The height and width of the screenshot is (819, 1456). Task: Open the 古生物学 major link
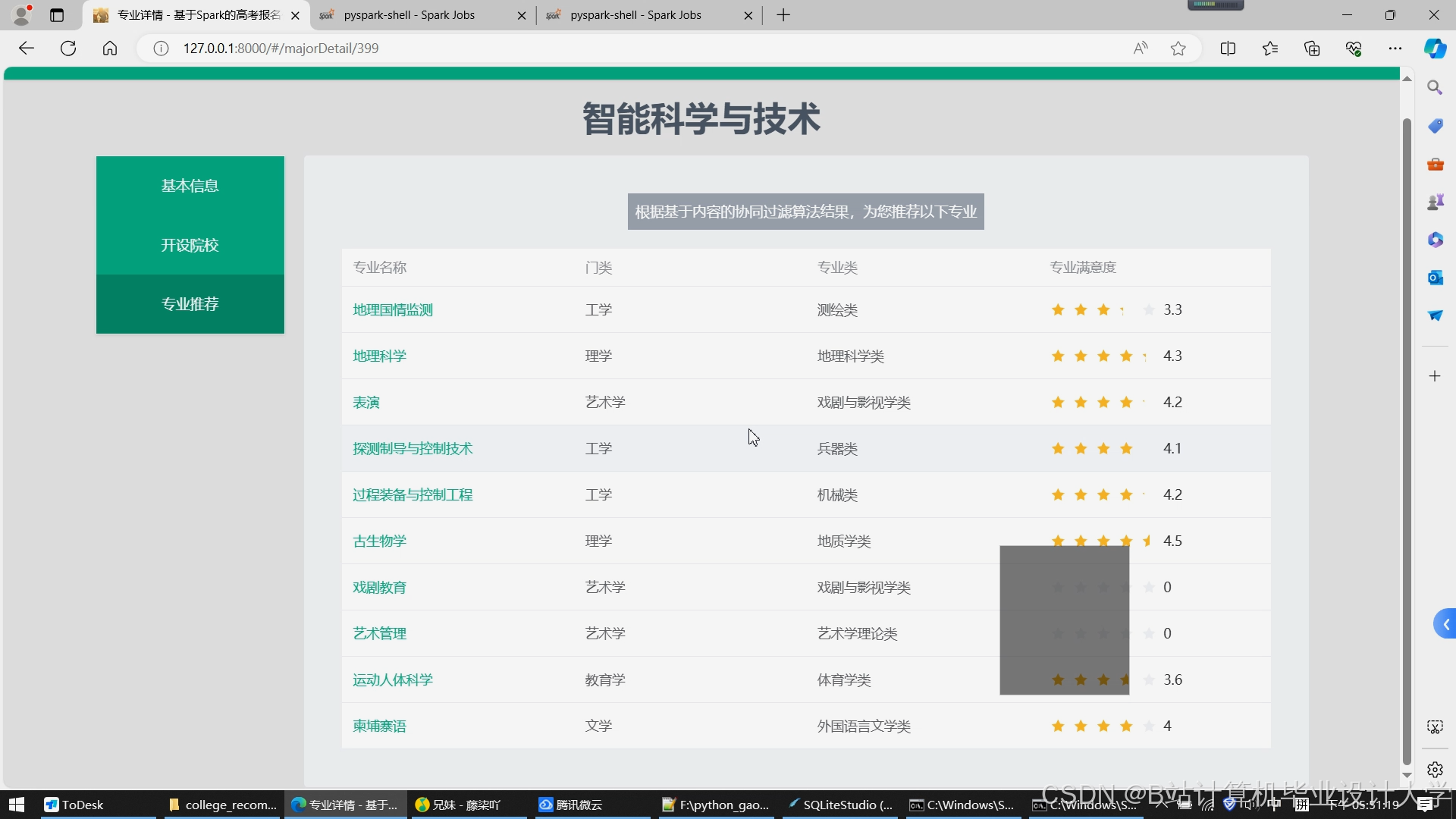(379, 541)
